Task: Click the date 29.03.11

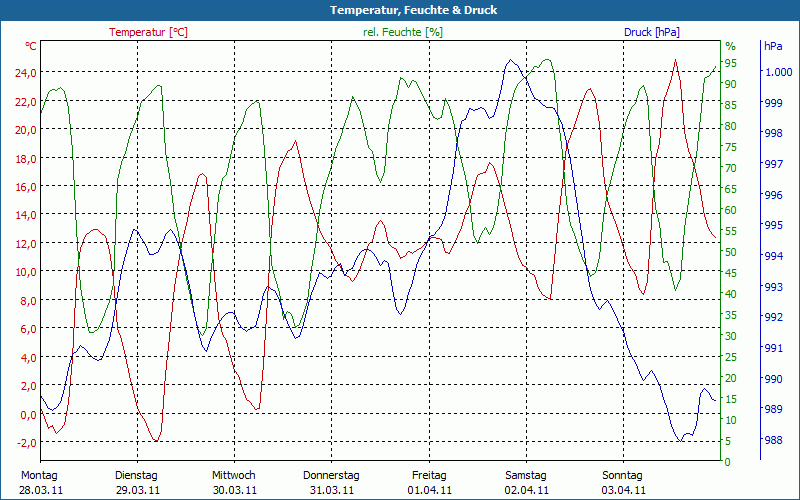Action: [x=138, y=490]
